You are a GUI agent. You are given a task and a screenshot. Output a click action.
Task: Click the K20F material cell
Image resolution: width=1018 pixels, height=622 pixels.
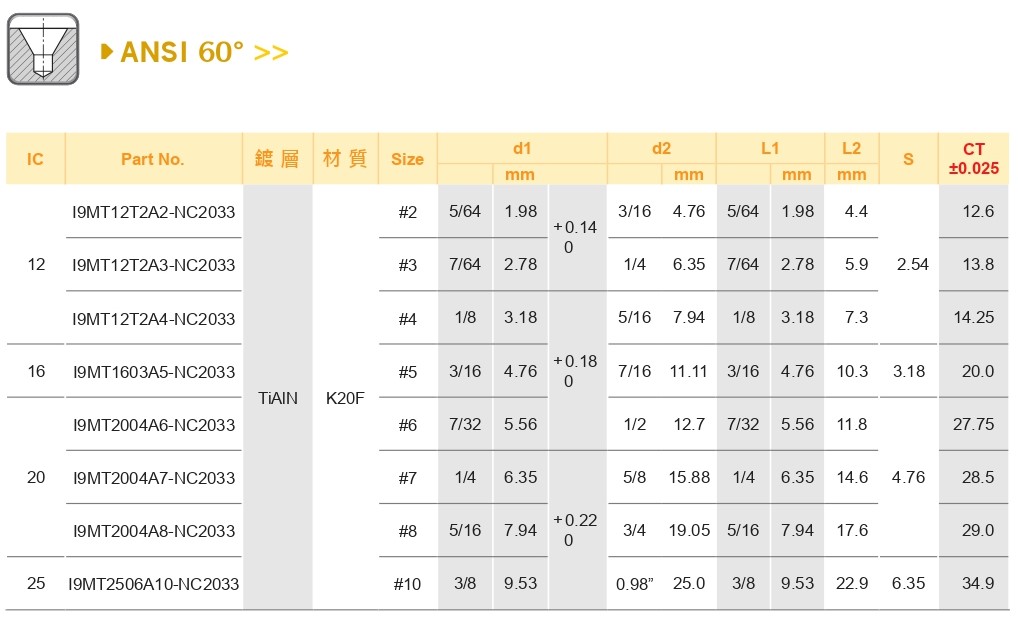pyautogui.click(x=345, y=398)
